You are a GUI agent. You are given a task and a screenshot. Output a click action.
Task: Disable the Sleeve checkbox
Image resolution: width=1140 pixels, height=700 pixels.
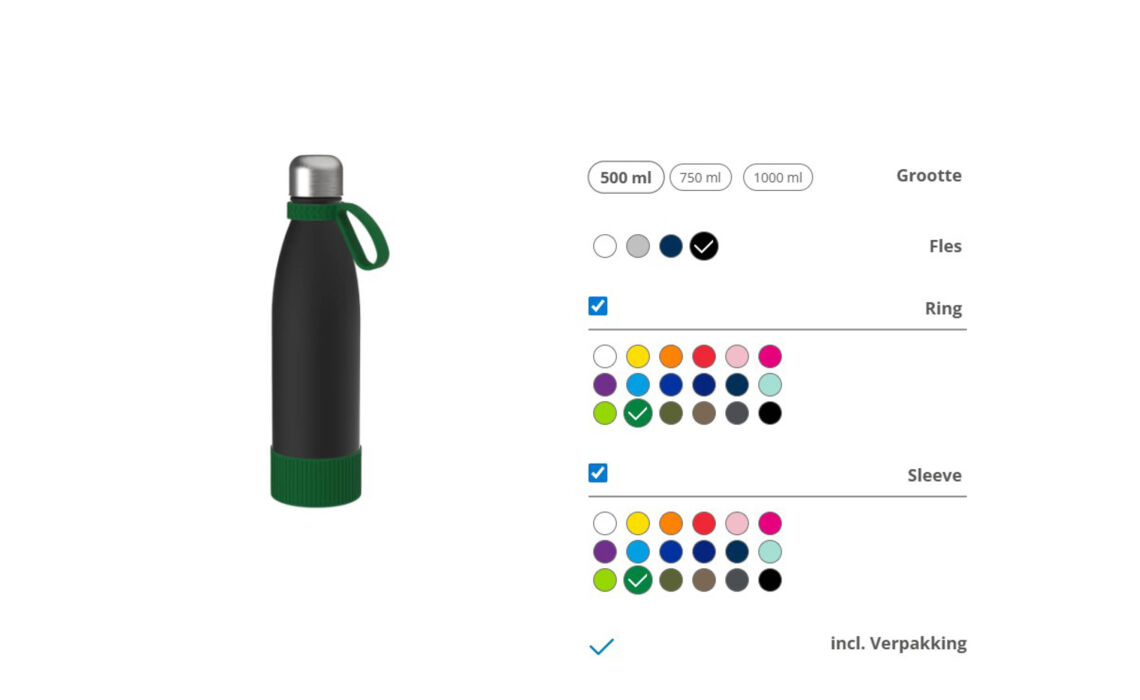(598, 473)
